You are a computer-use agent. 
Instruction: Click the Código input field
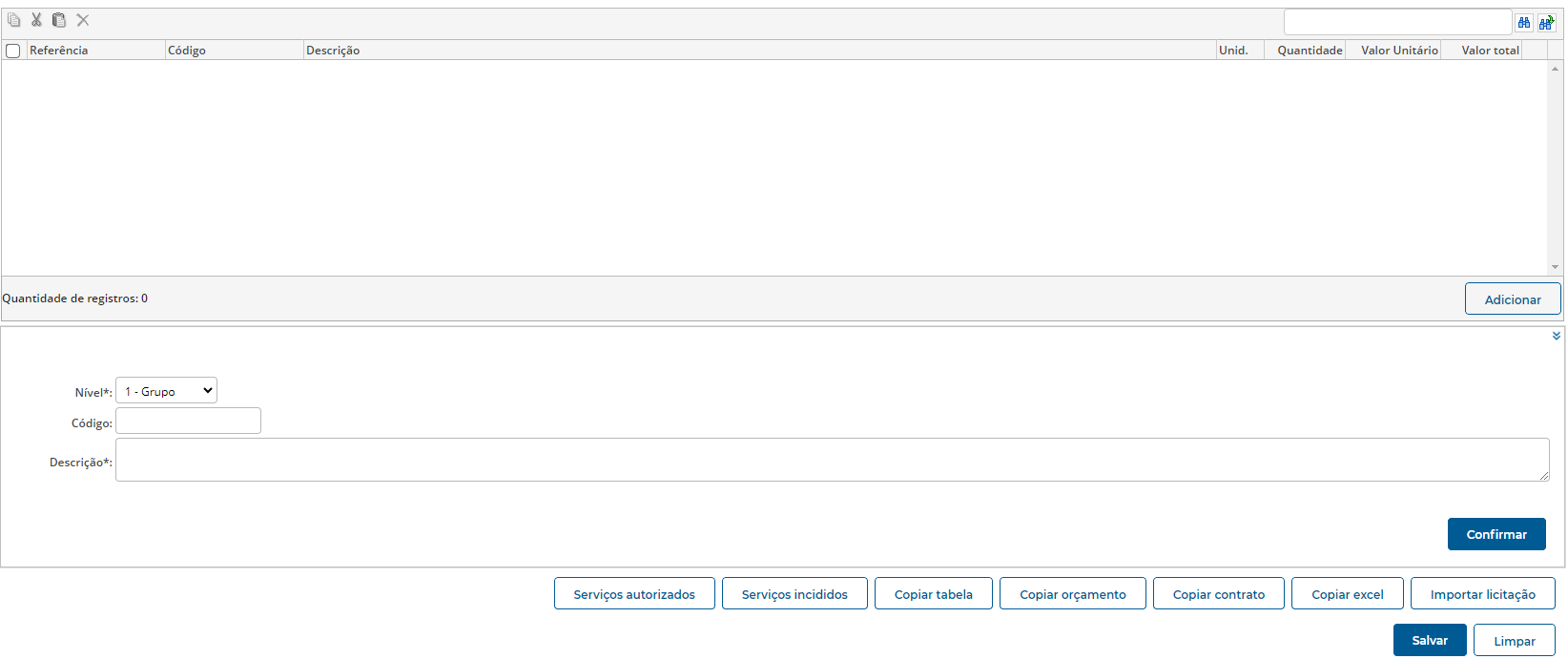pyautogui.click(x=188, y=422)
